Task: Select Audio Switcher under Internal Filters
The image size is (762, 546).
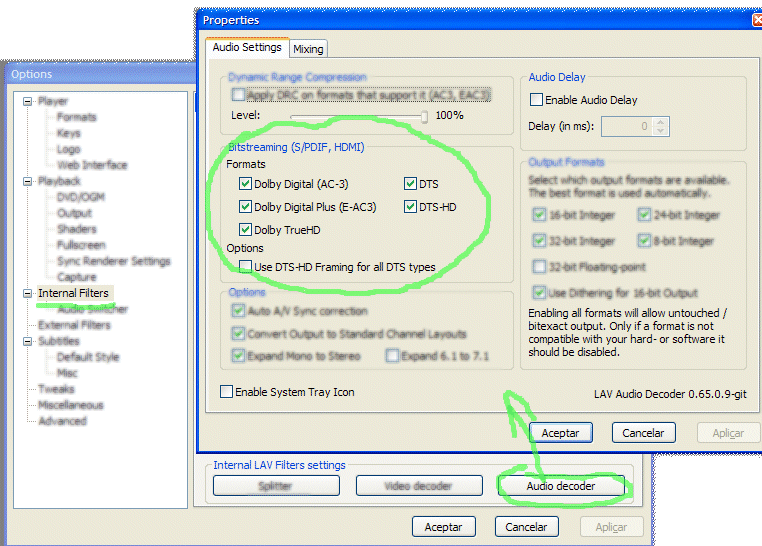Action: pyautogui.click(x=92, y=309)
